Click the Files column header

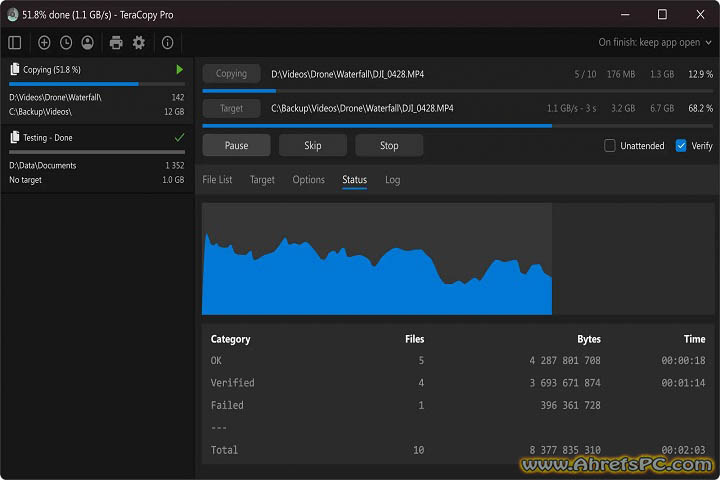[415, 339]
